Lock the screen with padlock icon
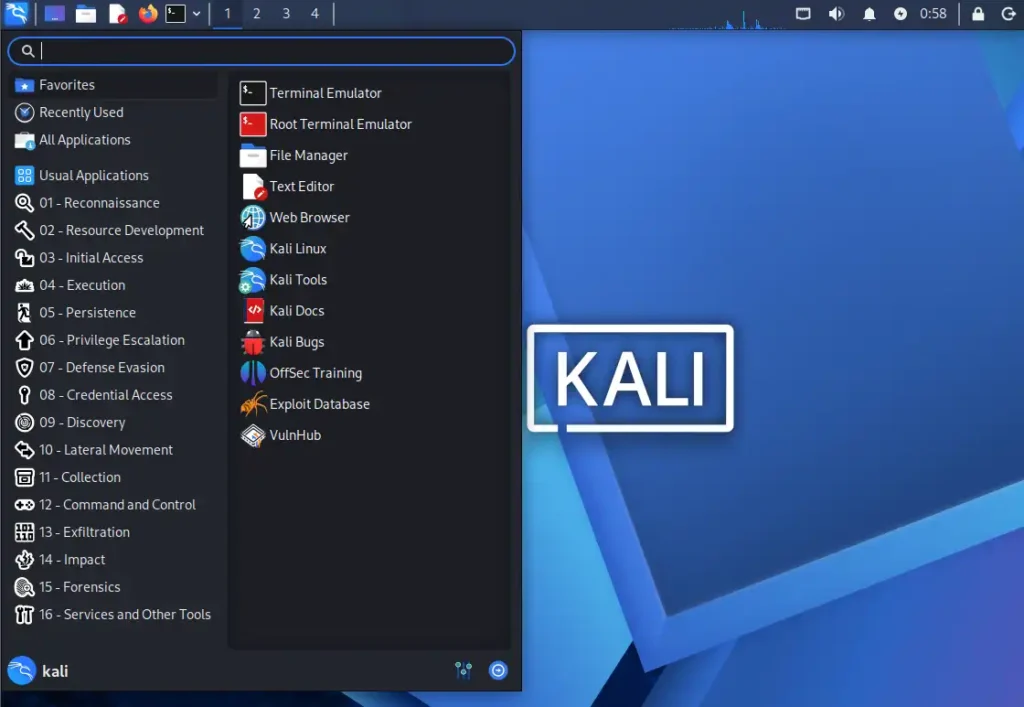 [x=978, y=13]
